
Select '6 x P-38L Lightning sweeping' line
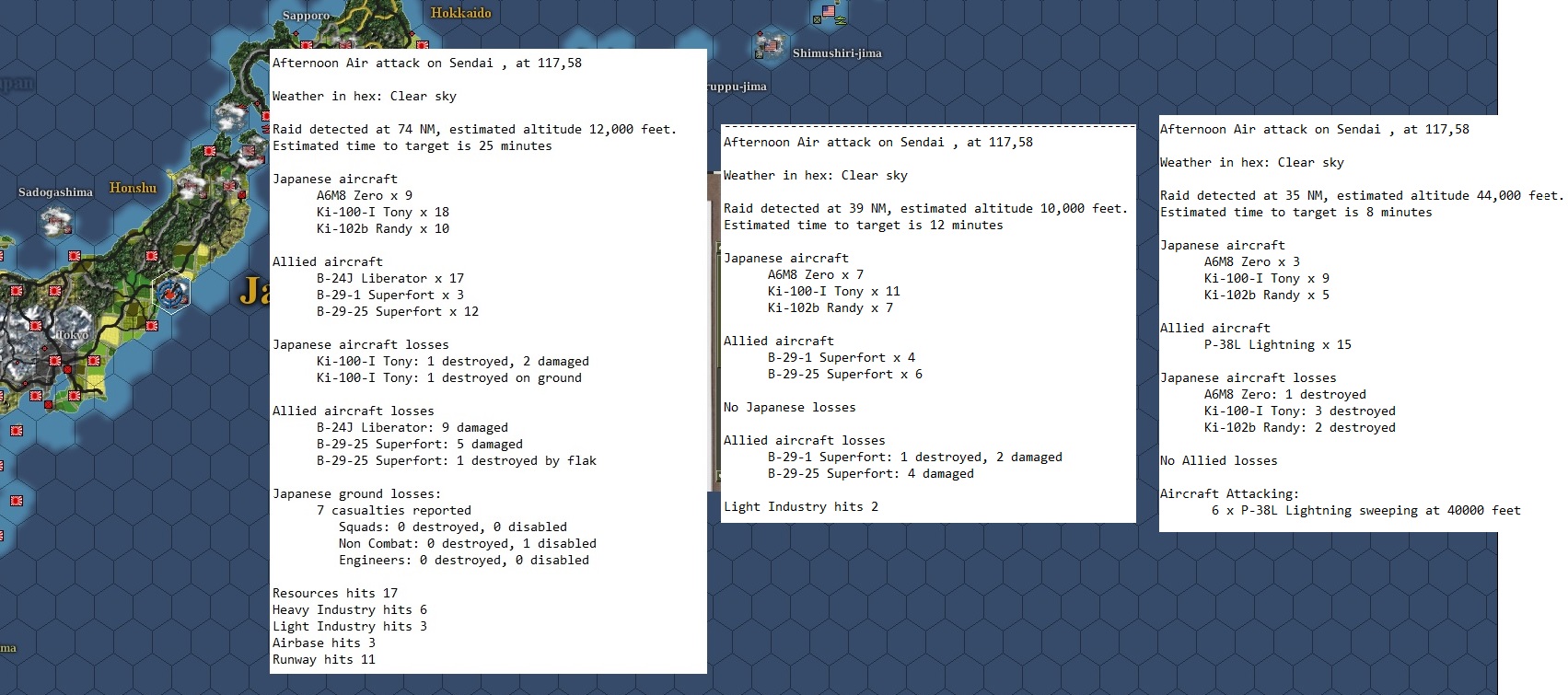click(x=1366, y=511)
